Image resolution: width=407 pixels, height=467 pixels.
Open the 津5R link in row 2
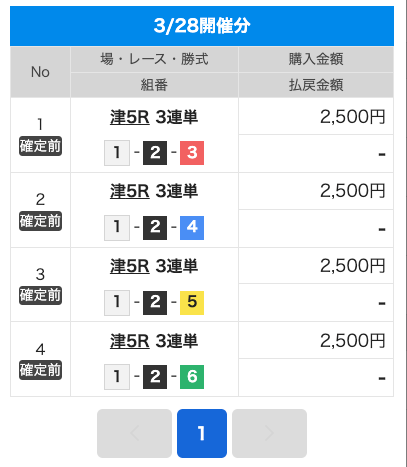130,191
